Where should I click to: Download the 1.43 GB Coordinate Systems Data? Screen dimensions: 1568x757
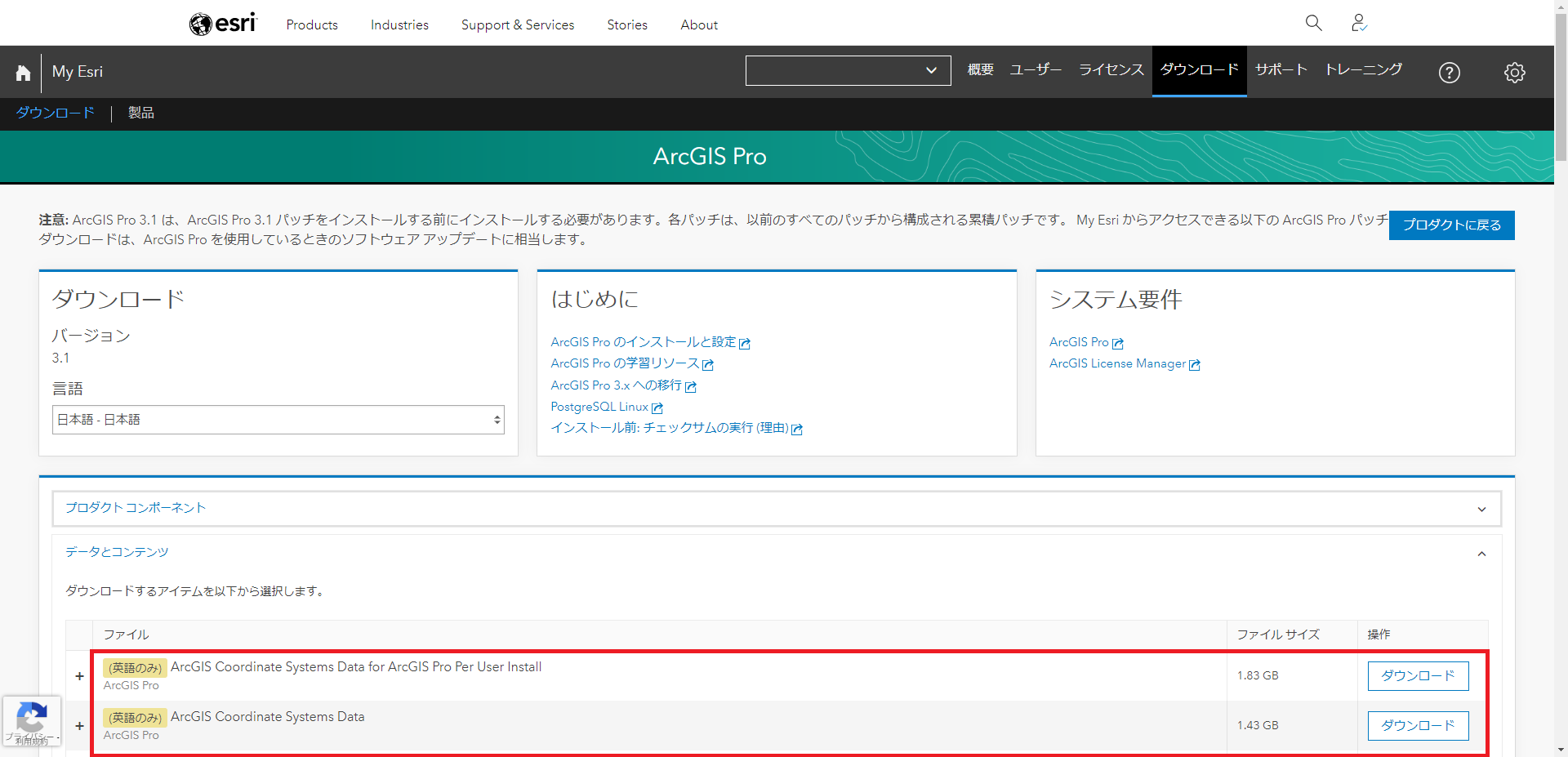click(1418, 726)
